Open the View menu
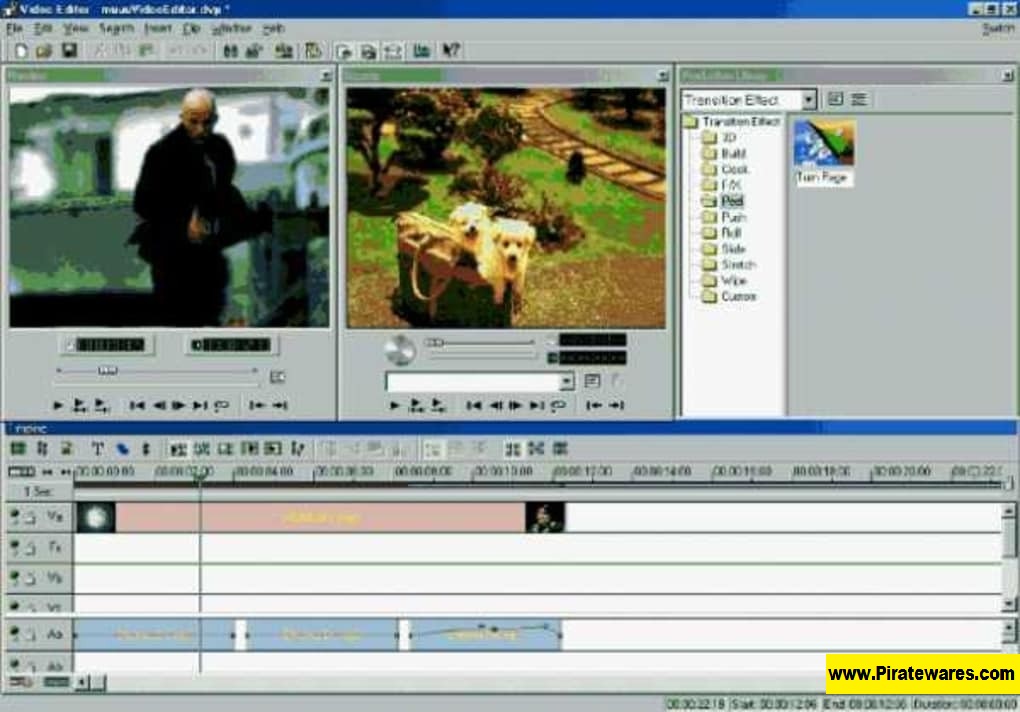The image size is (1020, 712). coord(76,29)
